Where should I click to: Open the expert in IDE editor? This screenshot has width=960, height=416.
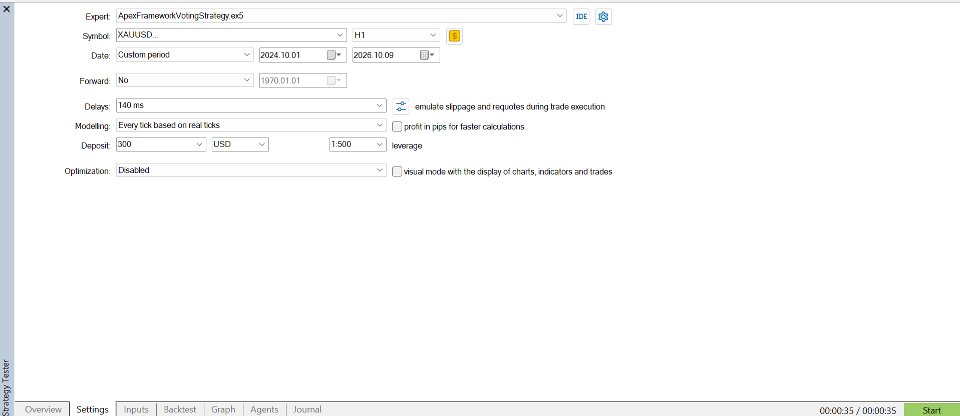click(x=581, y=17)
